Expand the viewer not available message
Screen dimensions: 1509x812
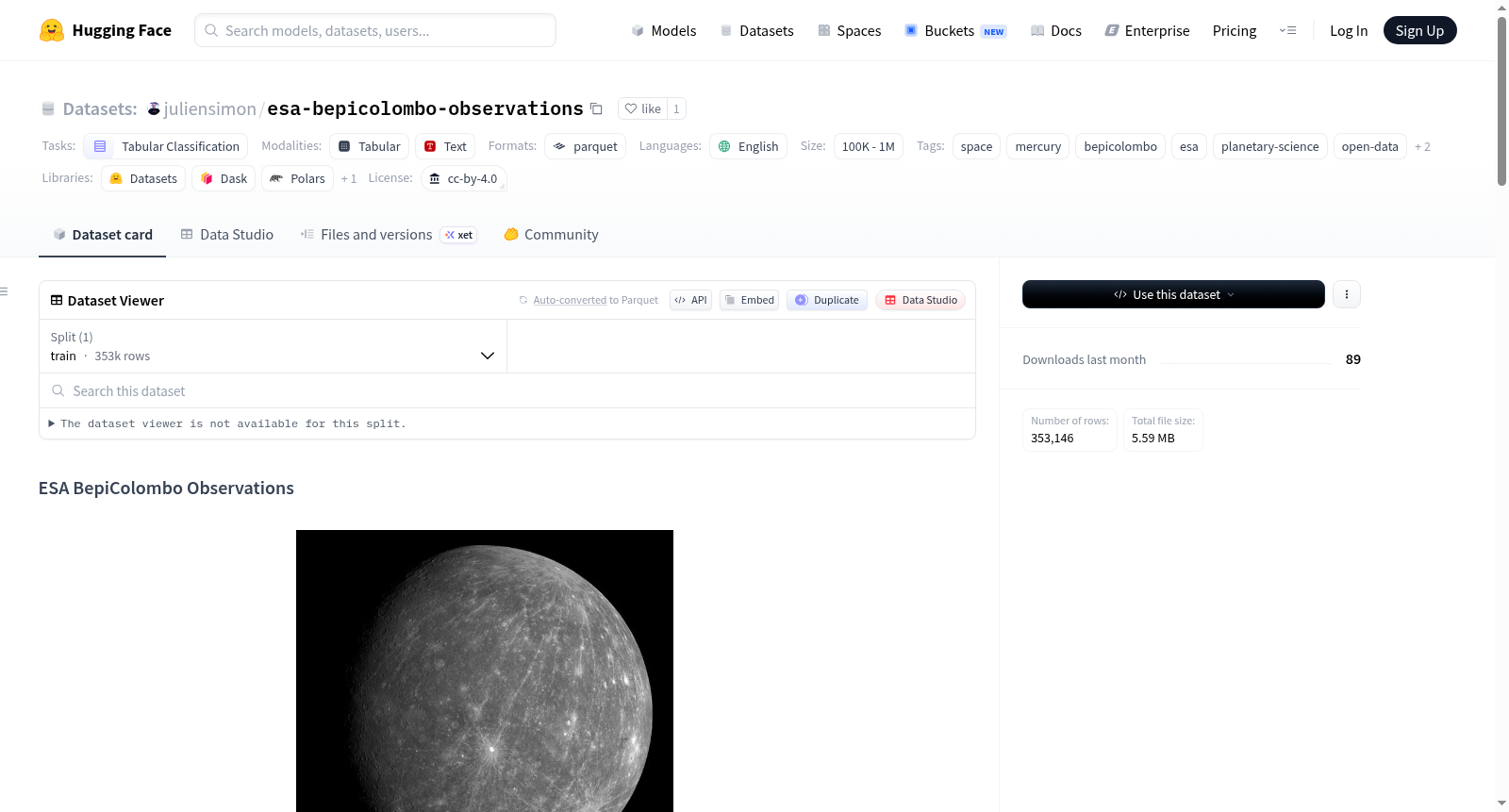(227, 423)
